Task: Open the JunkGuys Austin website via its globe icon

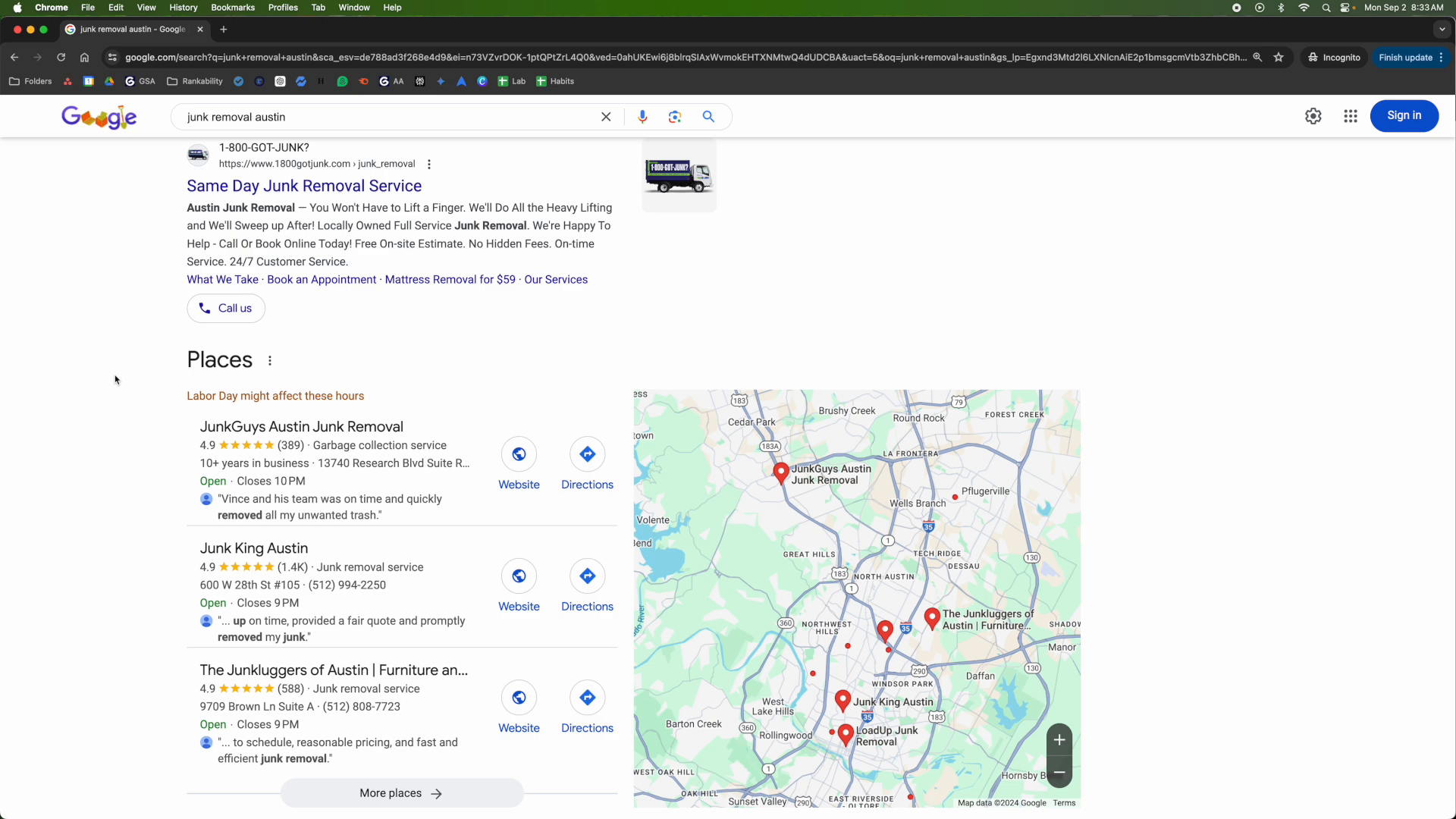Action: point(519,454)
